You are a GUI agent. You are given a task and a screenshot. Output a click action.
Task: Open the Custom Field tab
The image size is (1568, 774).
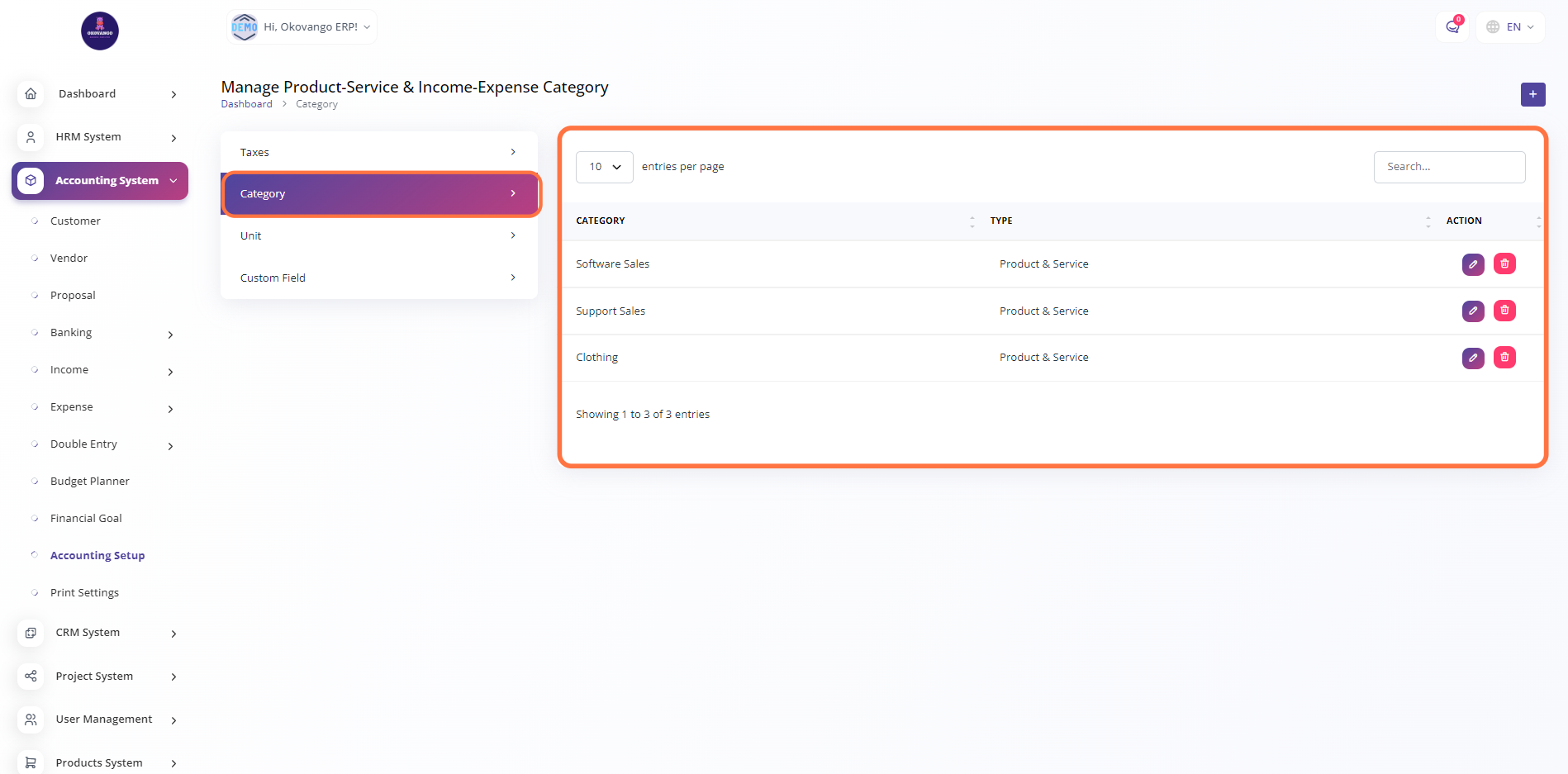378,278
